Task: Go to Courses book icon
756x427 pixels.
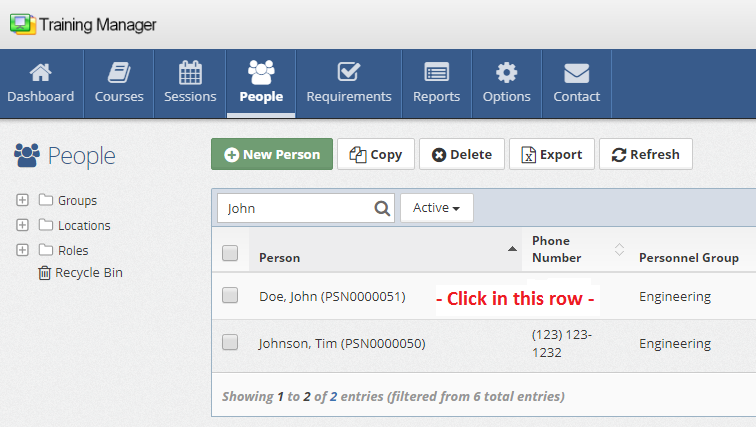Action: tap(119, 73)
